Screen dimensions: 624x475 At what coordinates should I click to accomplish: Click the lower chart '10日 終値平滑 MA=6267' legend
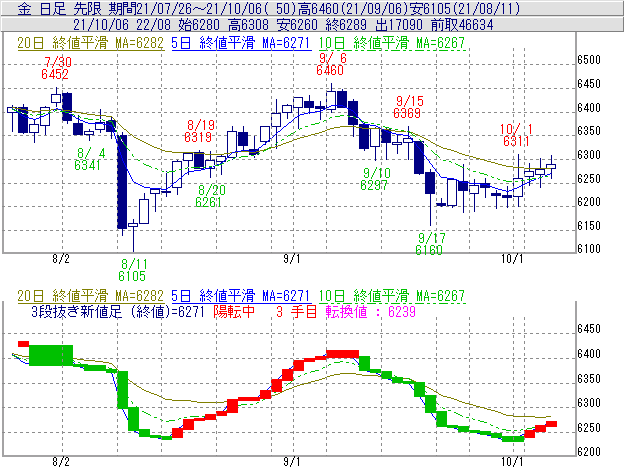[x=392, y=296]
